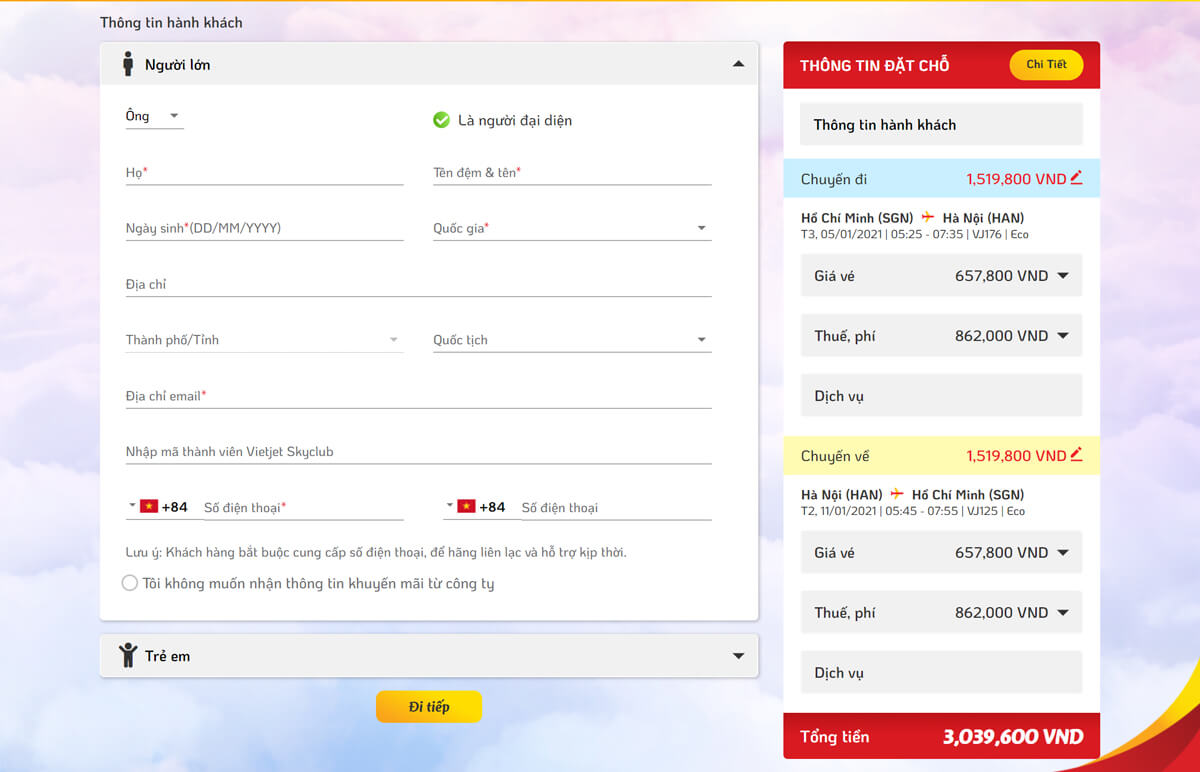1200x772 pixels.
Task: Click the child icon in Trẻ em header
Action: pos(128,655)
